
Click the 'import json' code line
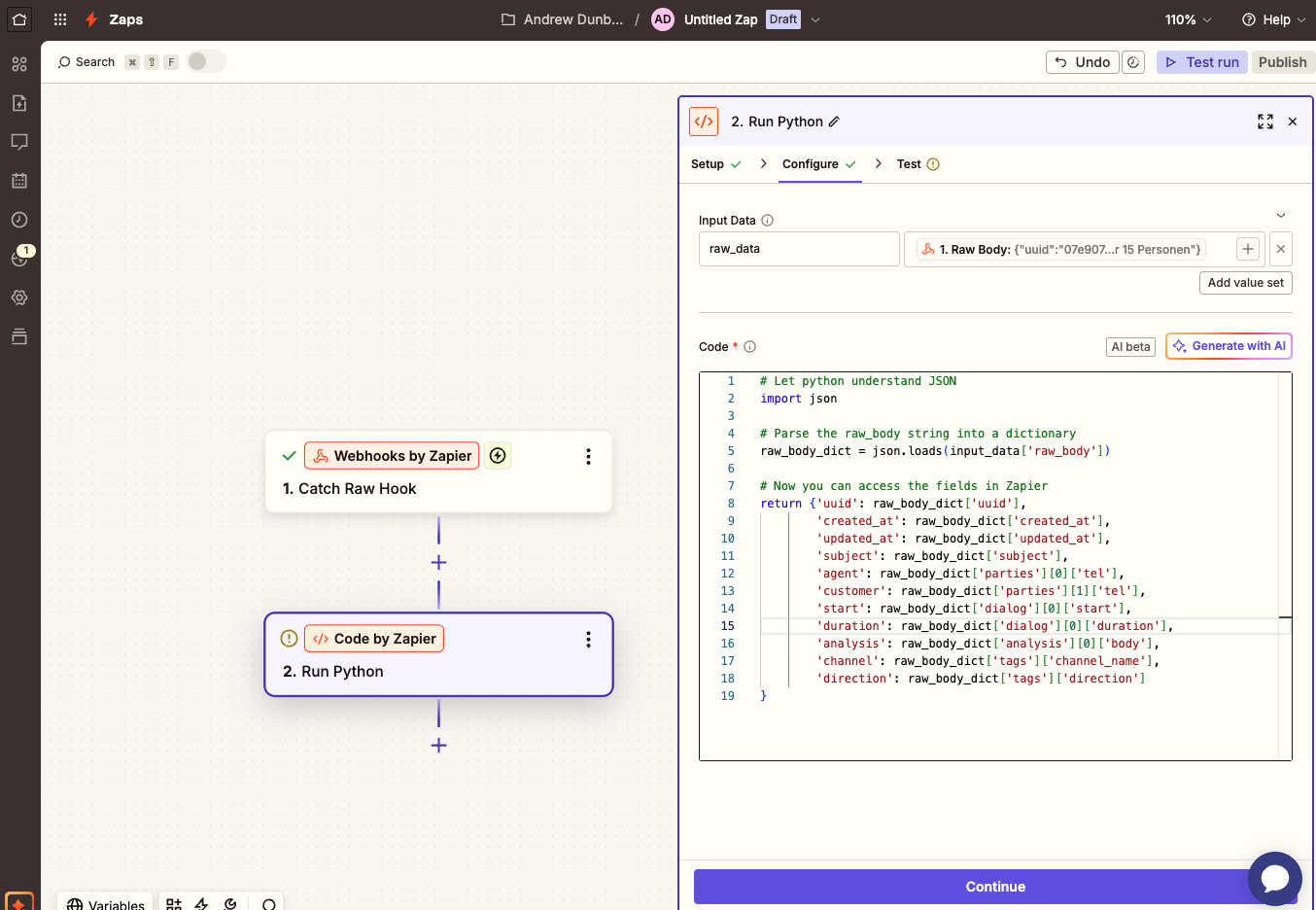tap(798, 399)
